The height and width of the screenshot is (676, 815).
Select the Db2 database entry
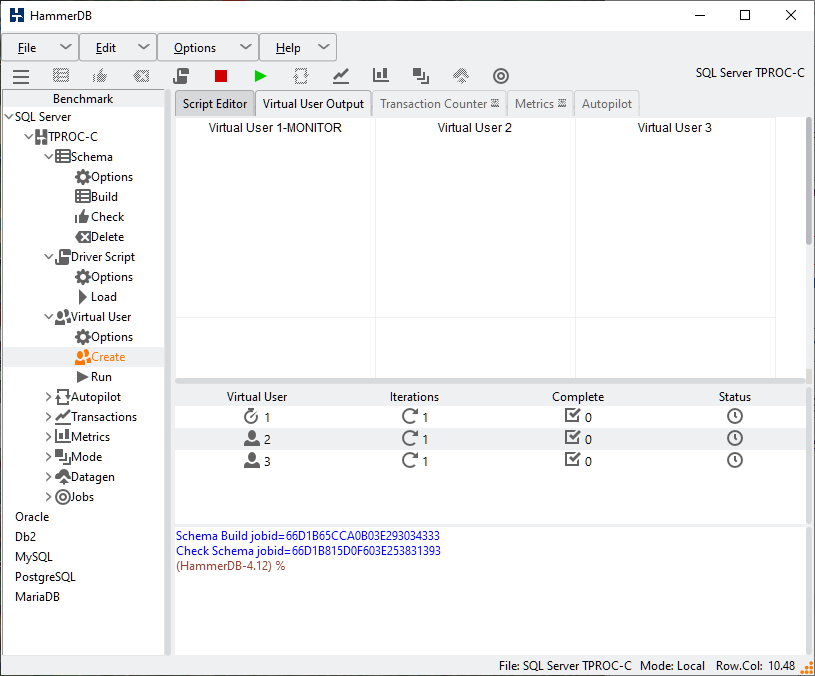[25, 537]
